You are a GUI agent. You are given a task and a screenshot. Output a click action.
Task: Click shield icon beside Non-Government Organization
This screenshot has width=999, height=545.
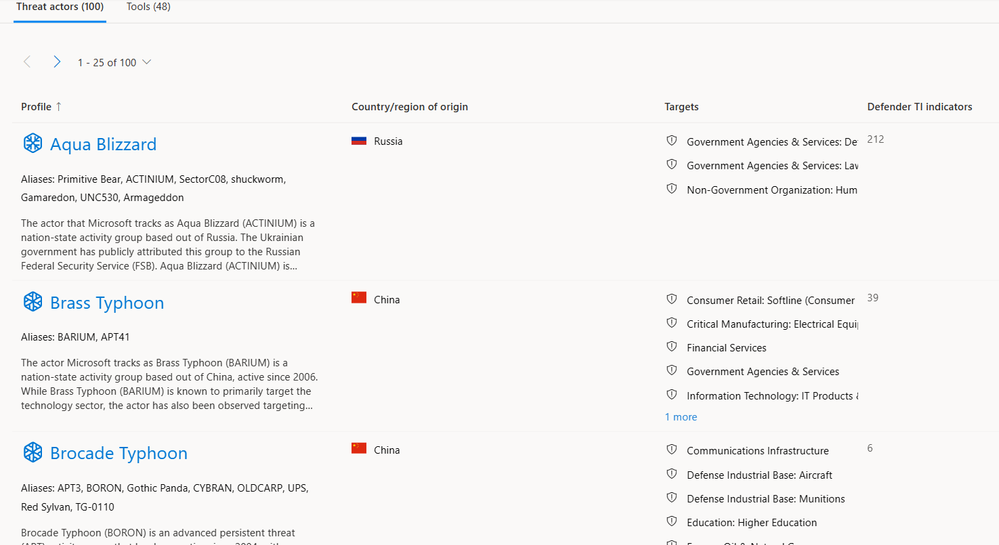pyautogui.click(x=672, y=189)
